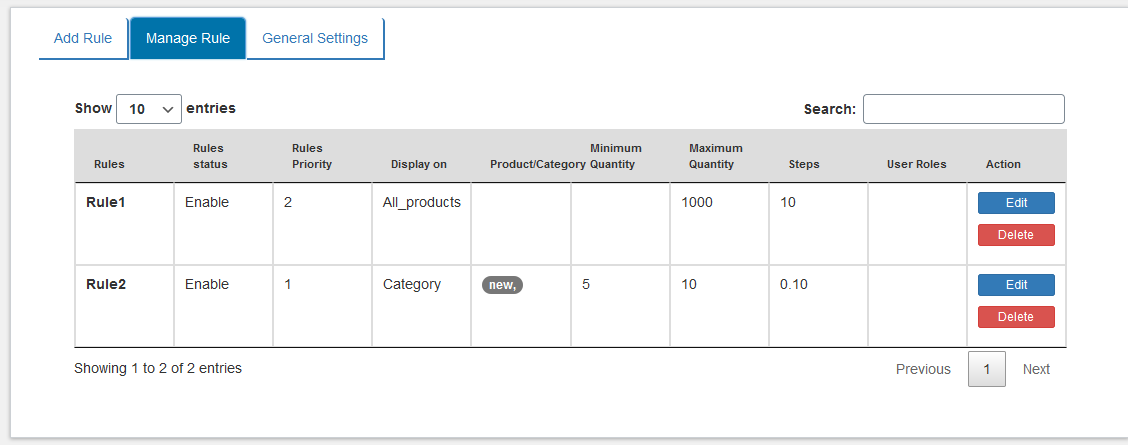Sort table by Rules column header

[109, 164]
